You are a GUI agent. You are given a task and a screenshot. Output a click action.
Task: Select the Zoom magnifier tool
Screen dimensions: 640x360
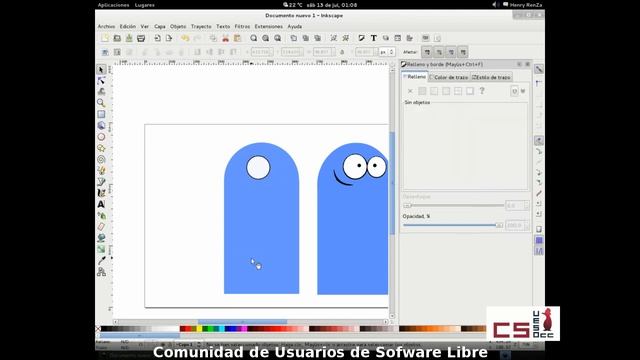pyautogui.click(x=101, y=103)
